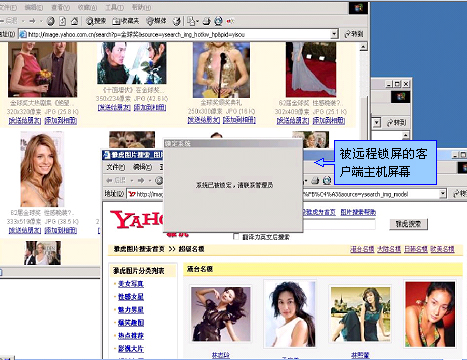Viewport: 467px width, 360px height.
Task: Click the Refresh icon in the top browser toolbar
Action: click(63, 21)
